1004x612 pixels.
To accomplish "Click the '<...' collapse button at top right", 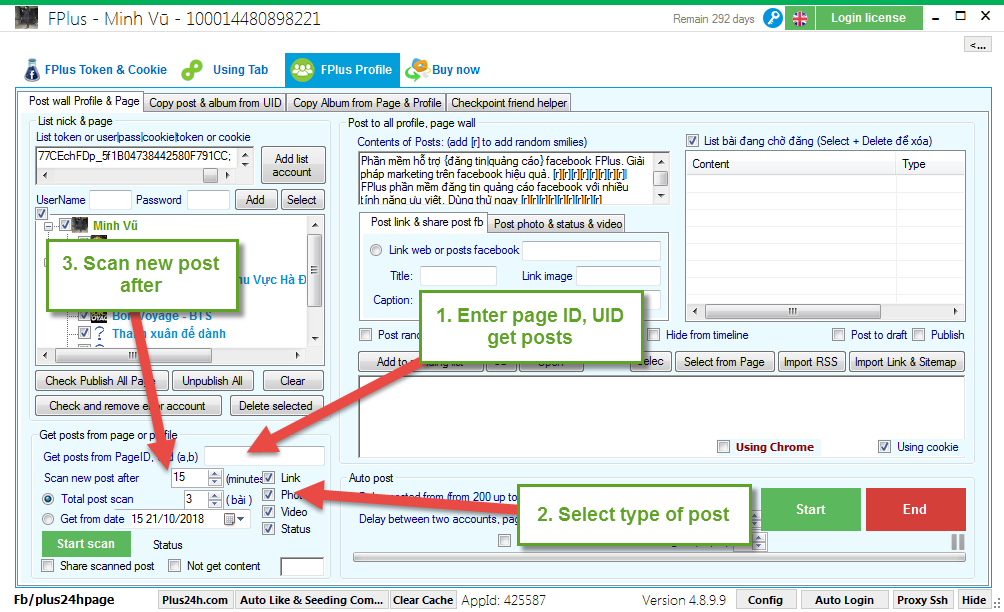I will point(978,45).
